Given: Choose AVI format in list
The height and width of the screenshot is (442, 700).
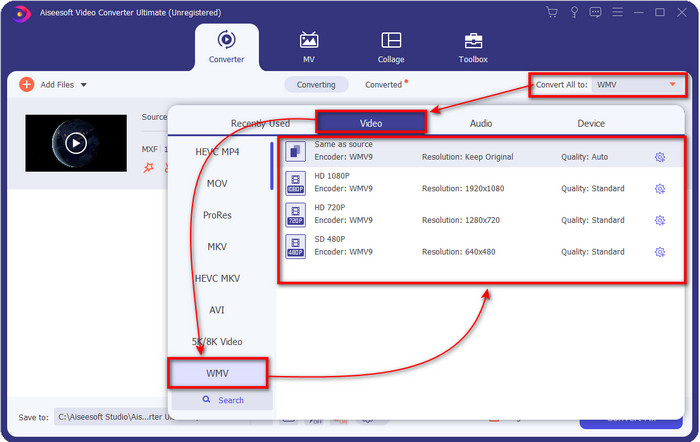Looking at the screenshot, I should pyautogui.click(x=217, y=310).
